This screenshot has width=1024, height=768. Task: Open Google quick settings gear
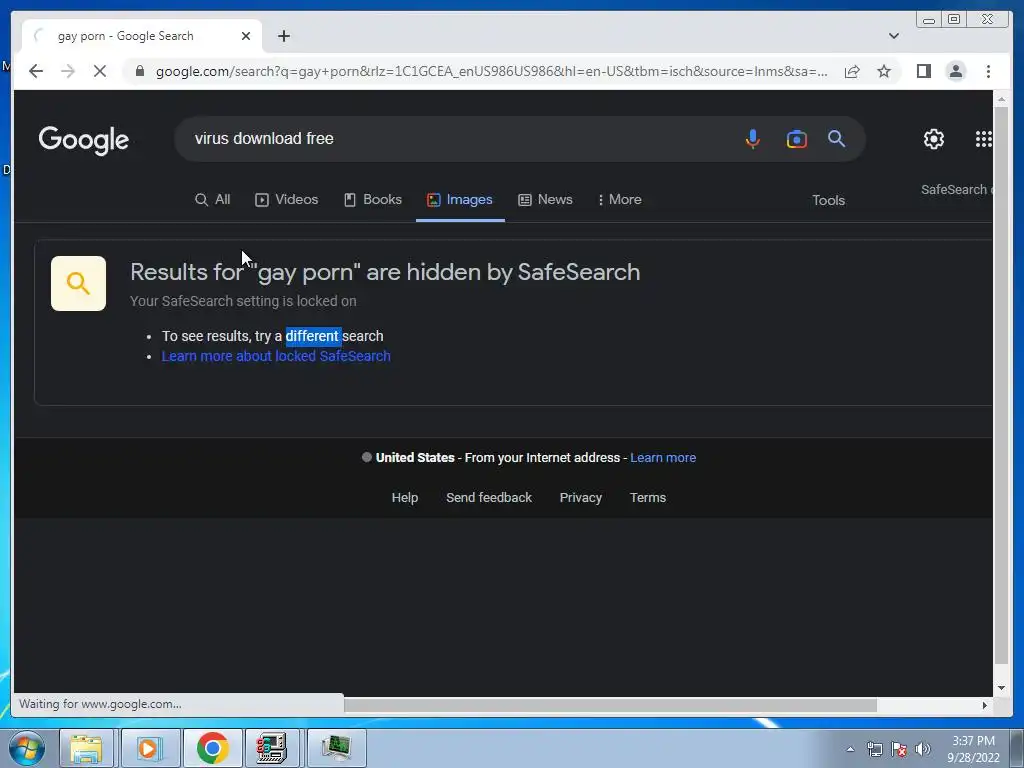(x=933, y=138)
